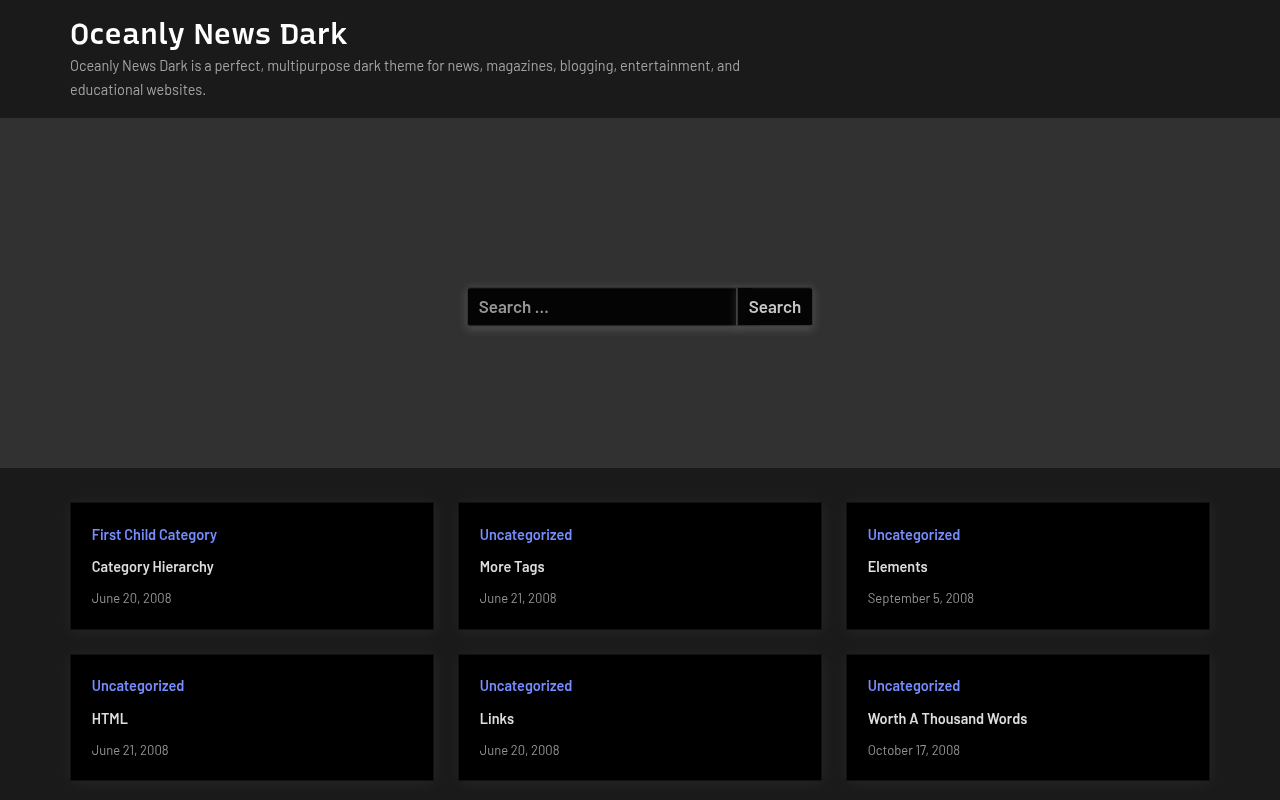The image size is (1280, 800).
Task: Select the June 21, 2008 date under HTML
Action: tap(130, 750)
